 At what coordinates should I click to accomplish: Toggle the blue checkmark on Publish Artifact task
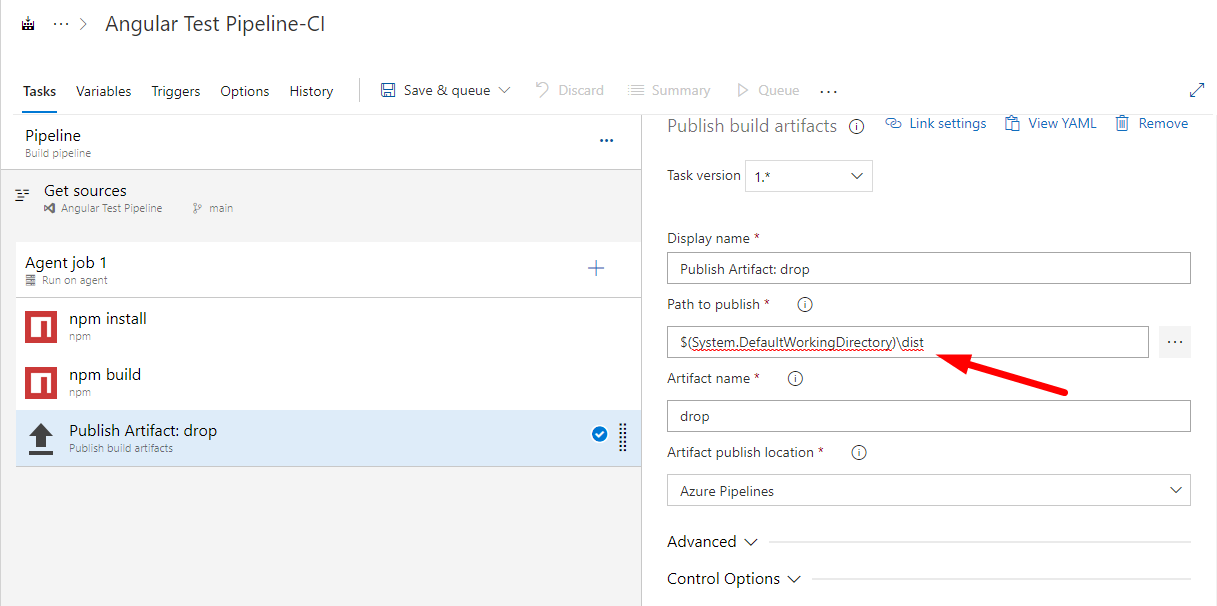point(599,434)
